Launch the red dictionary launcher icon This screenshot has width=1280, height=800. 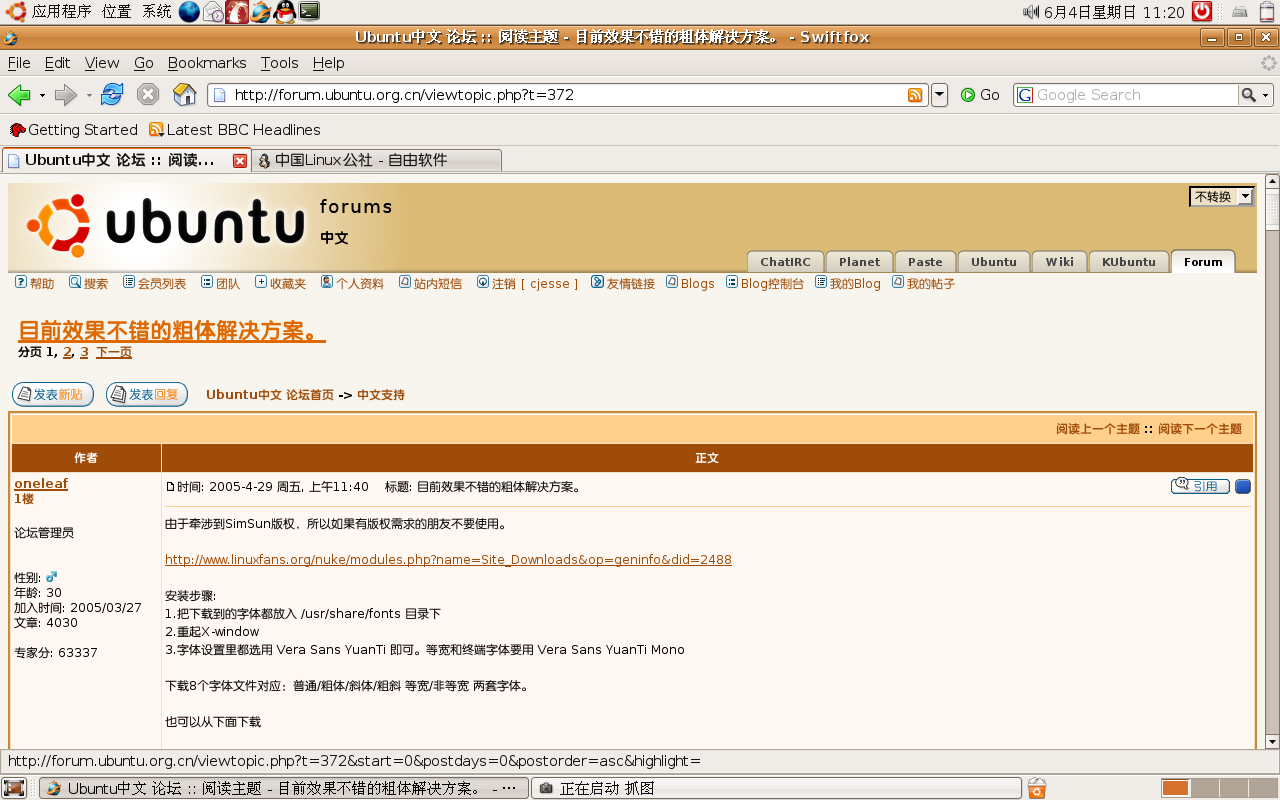[237, 12]
